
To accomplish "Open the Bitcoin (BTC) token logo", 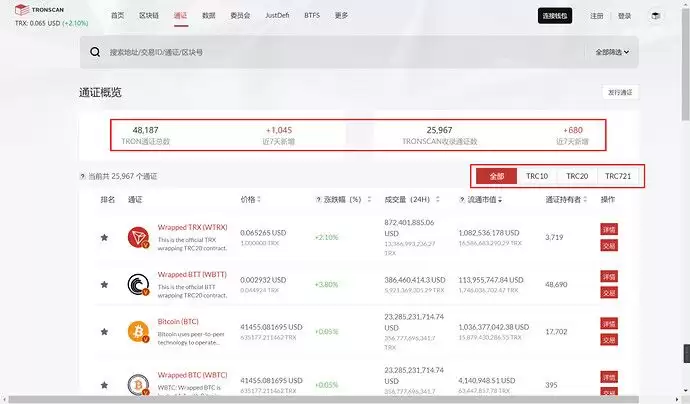I will click(138, 331).
